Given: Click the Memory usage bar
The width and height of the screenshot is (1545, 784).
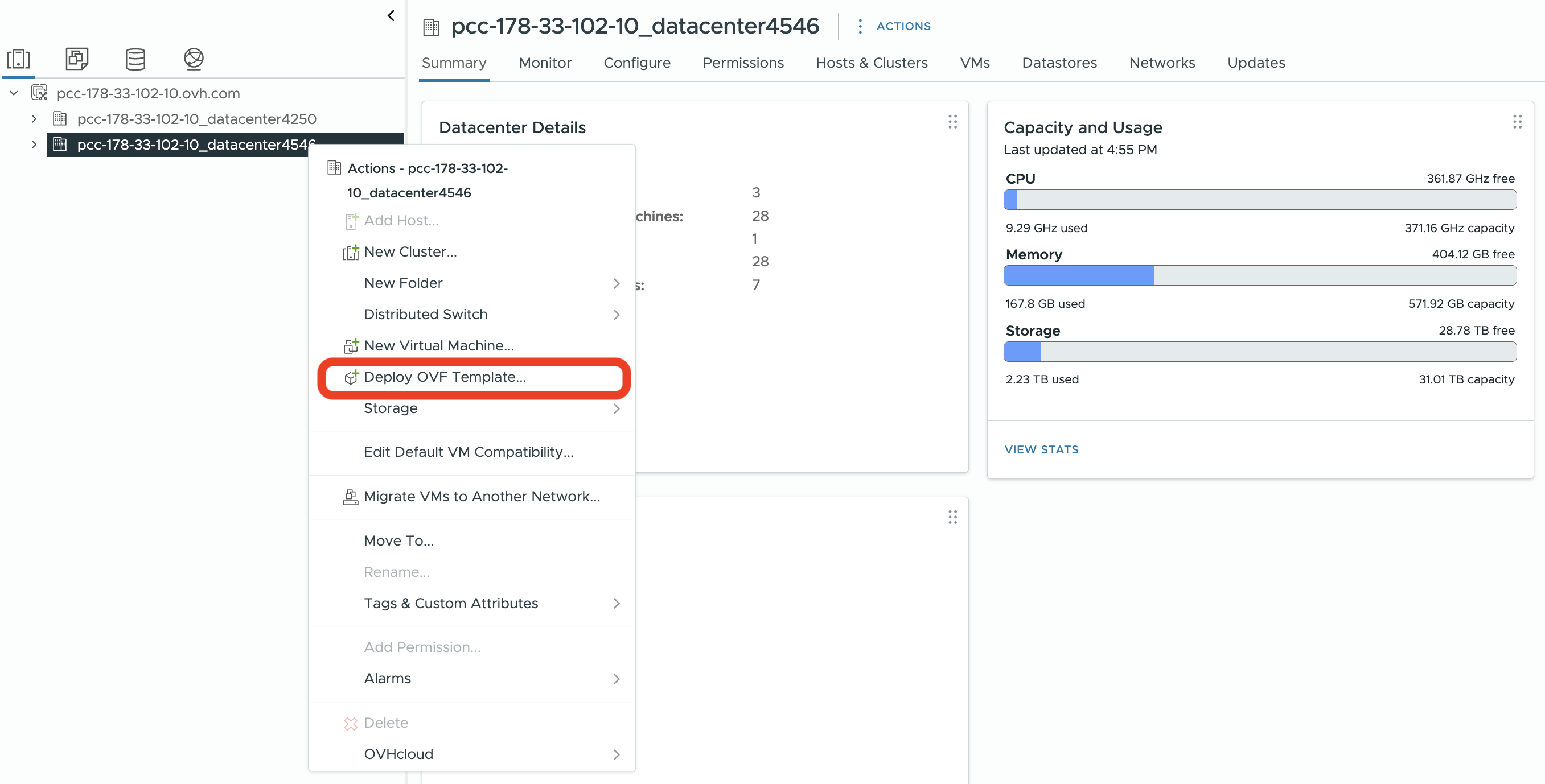Looking at the screenshot, I should point(1259,276).
